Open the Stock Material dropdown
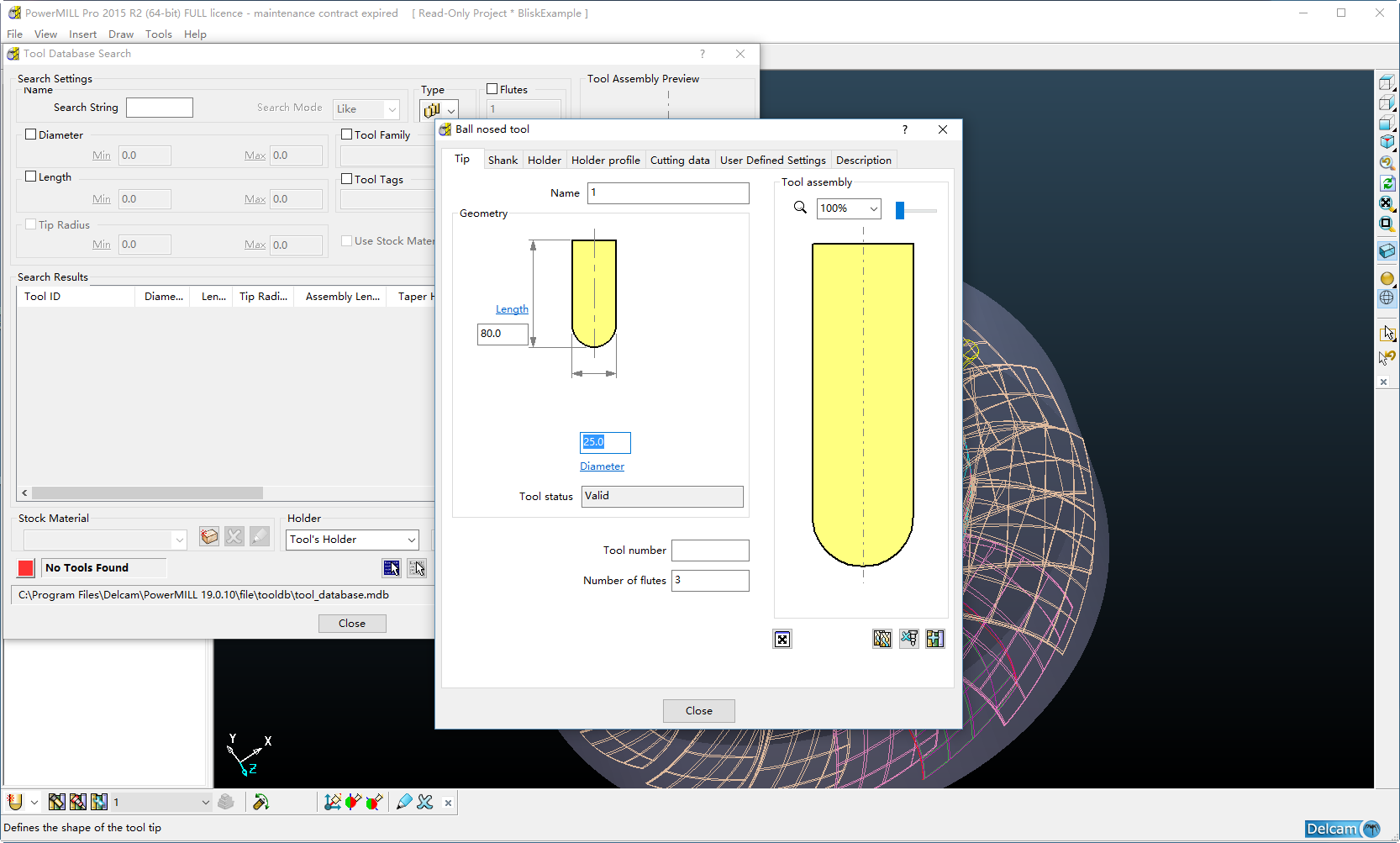 click(x=105, y=540)
